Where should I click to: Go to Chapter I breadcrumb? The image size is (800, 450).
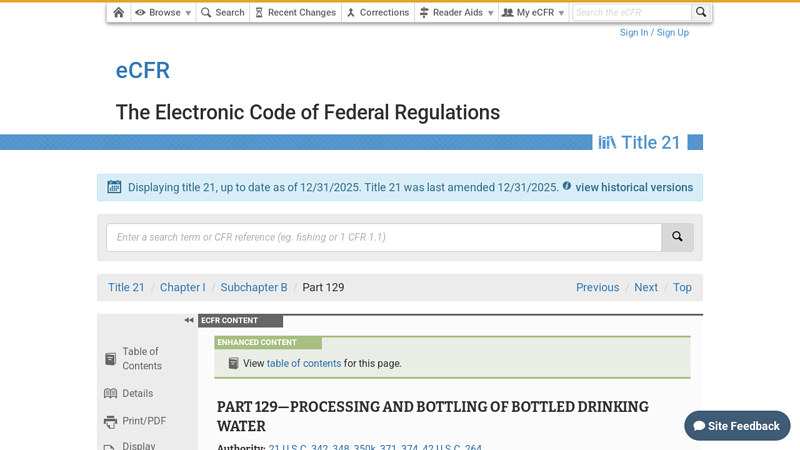183,287
